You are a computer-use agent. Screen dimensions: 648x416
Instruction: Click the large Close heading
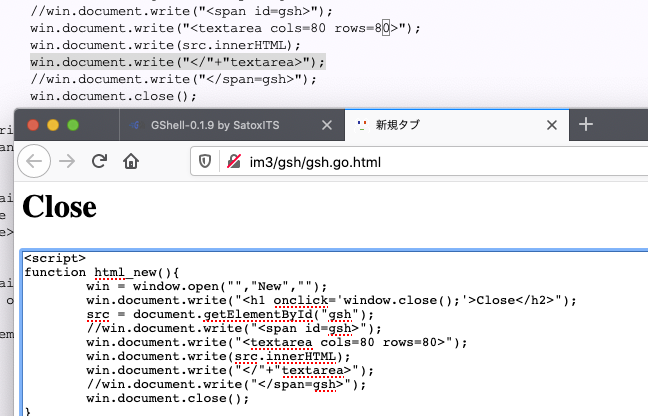[59, 206]
